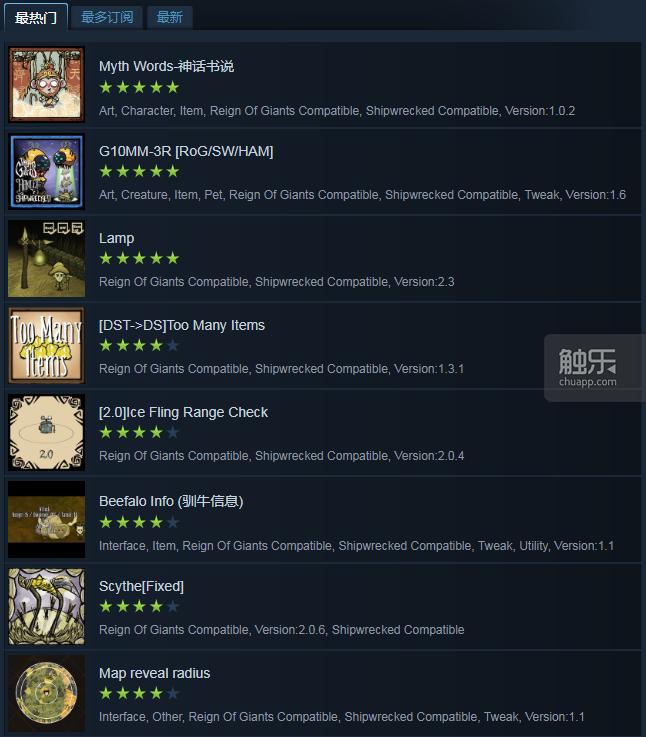Viewport: 646px width, 737px height.
Task: Open the Beefalo Info (驯牛信息) title
Action: click(171, 502)
